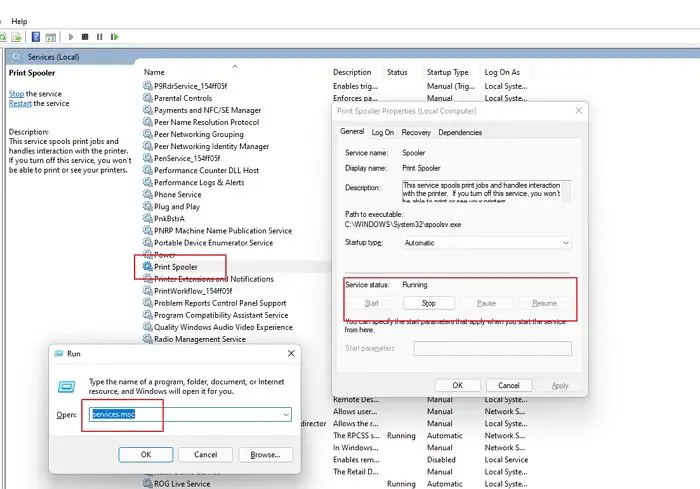Open the Dependencies tab

pos(460,133)
